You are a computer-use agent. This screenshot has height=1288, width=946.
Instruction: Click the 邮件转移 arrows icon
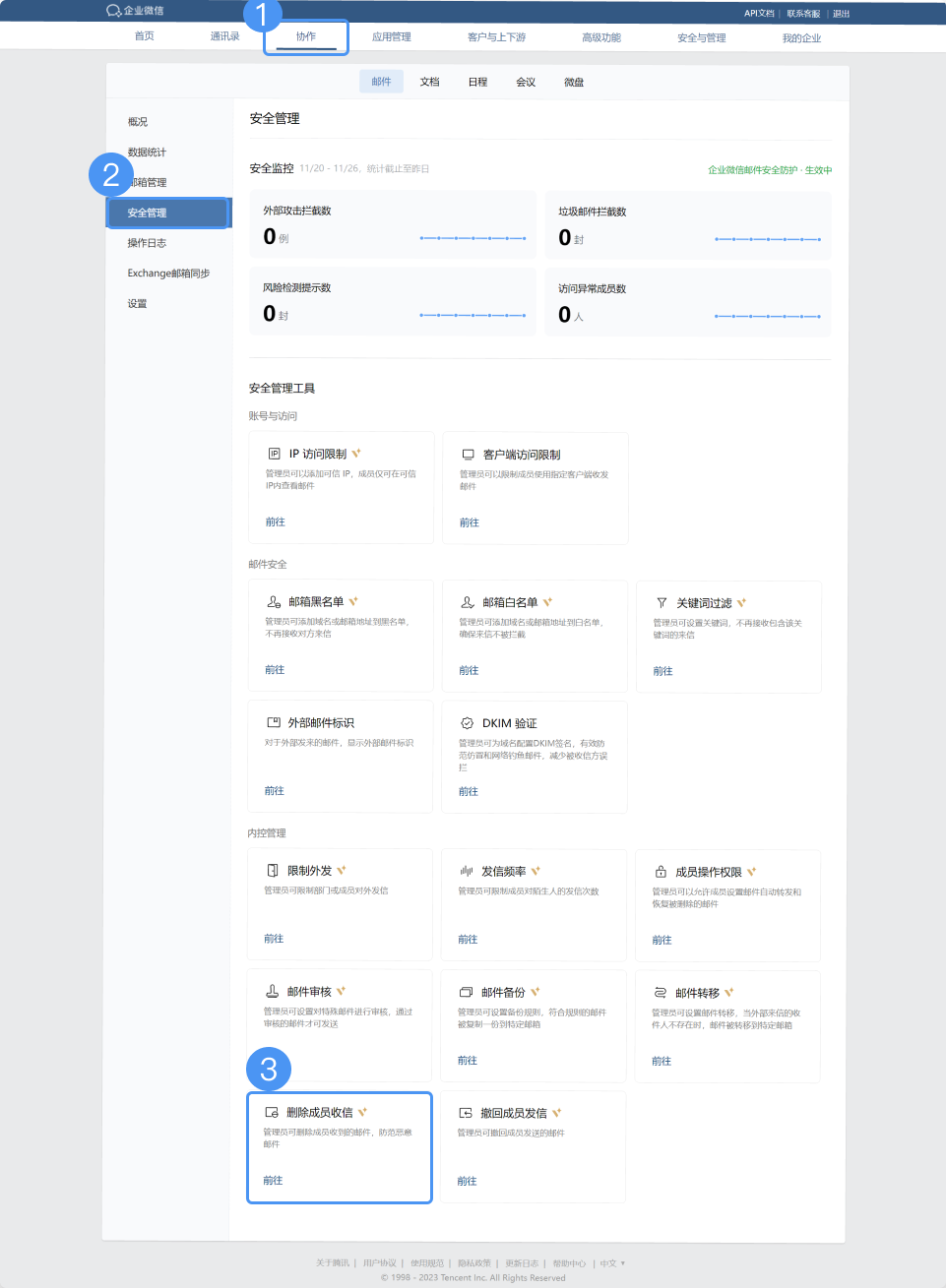[x=661, y=993]
